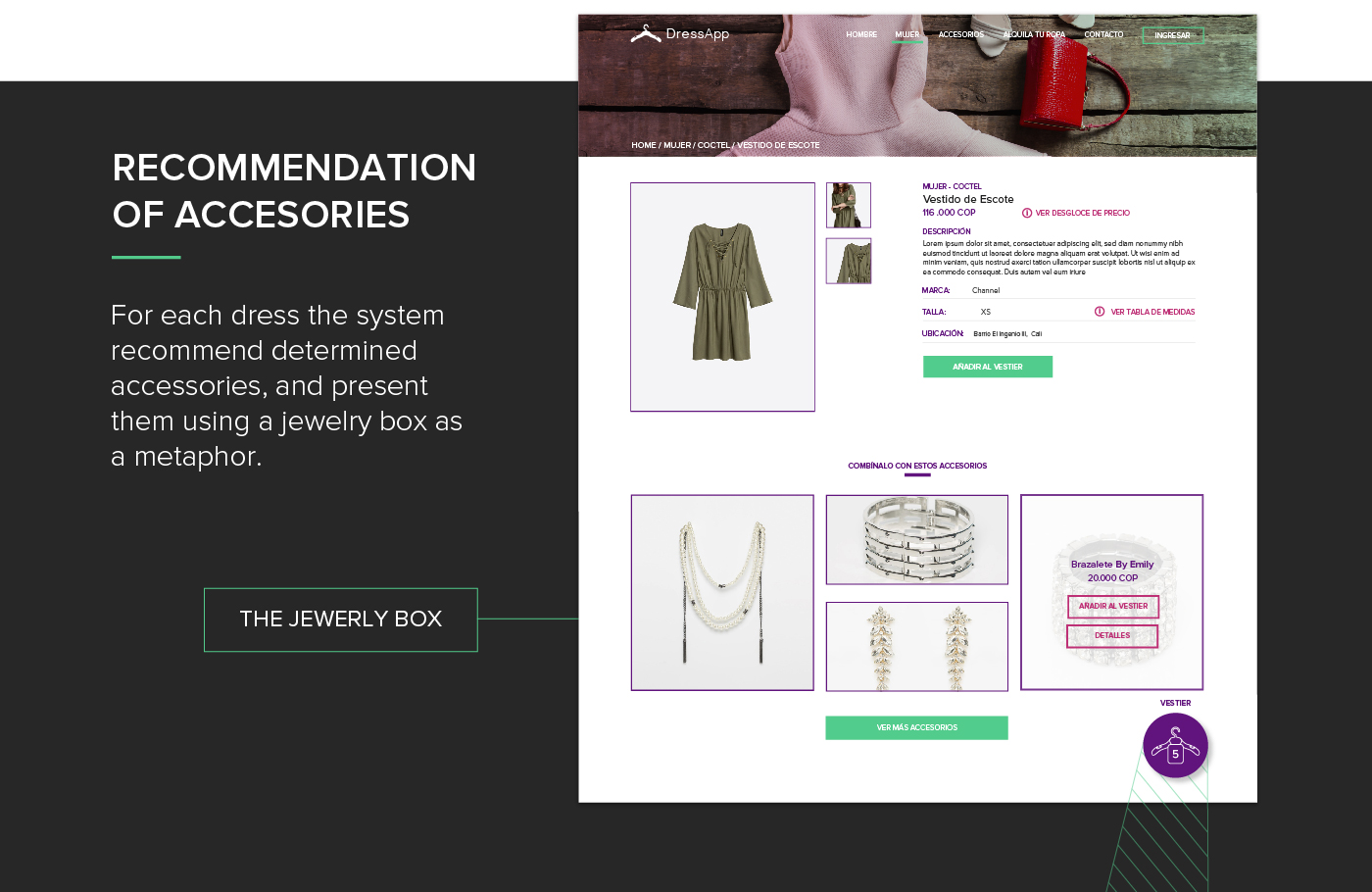1372x892 pixels.
Task: Click the green Añadir al Vestier button
Action: (x=987, y=367)
